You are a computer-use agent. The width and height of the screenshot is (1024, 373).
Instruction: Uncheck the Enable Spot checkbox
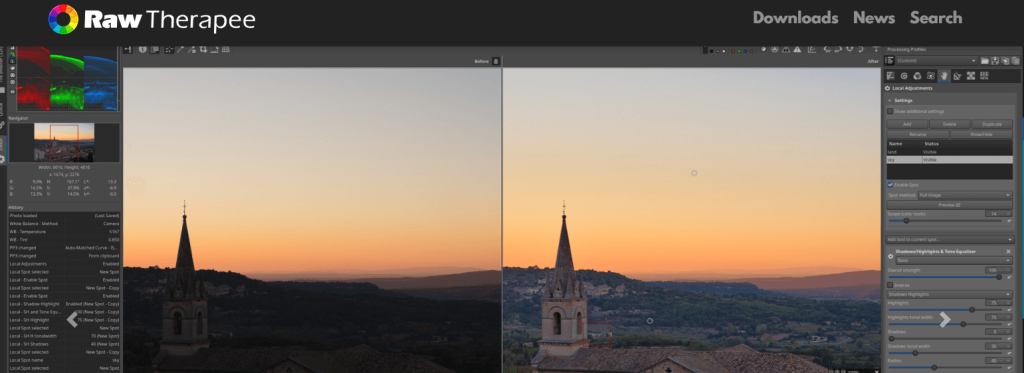[890, 185]
